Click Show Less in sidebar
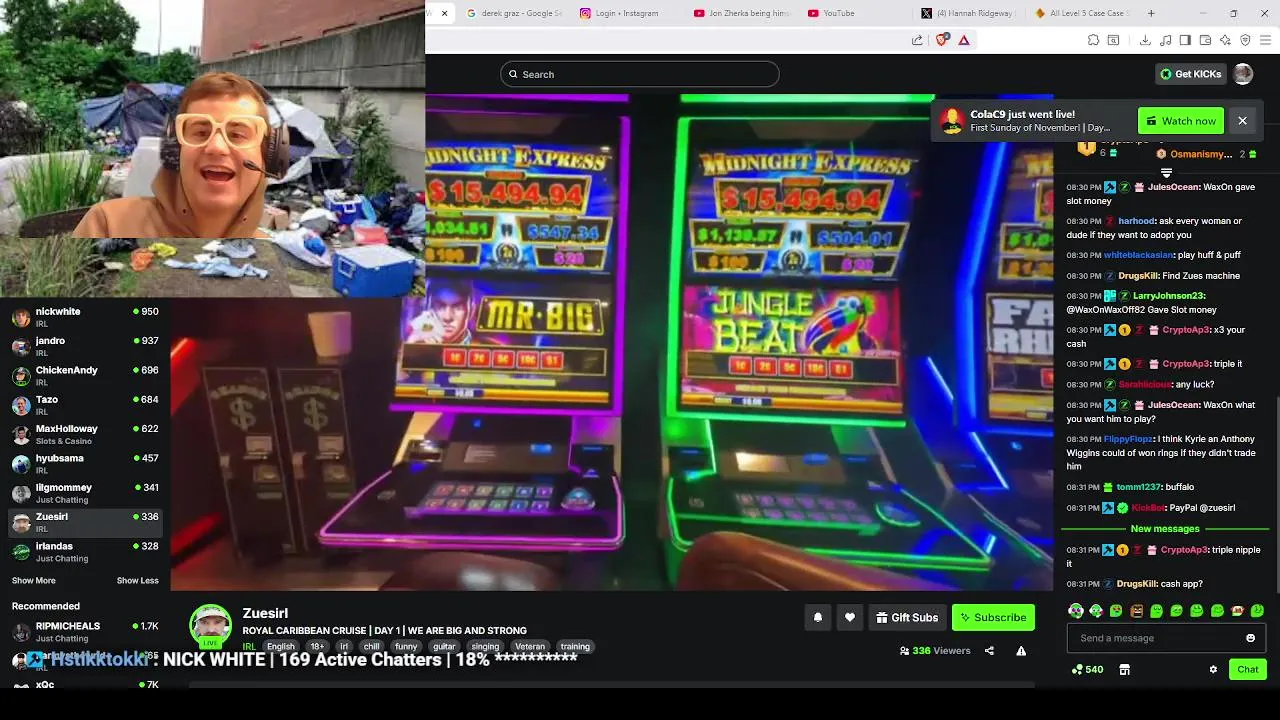Viewport: 1280px width, 720px height. (x=137, y=581)
